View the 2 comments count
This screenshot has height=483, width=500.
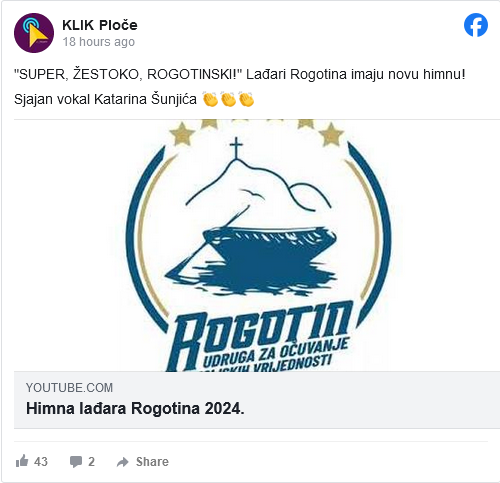(91, 462)
